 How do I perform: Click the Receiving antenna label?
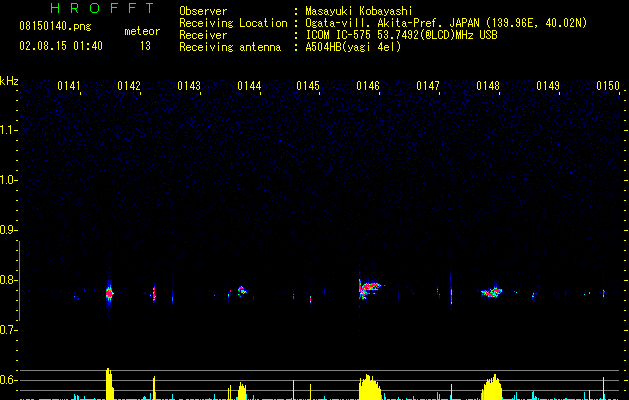[x=230, y=47]
